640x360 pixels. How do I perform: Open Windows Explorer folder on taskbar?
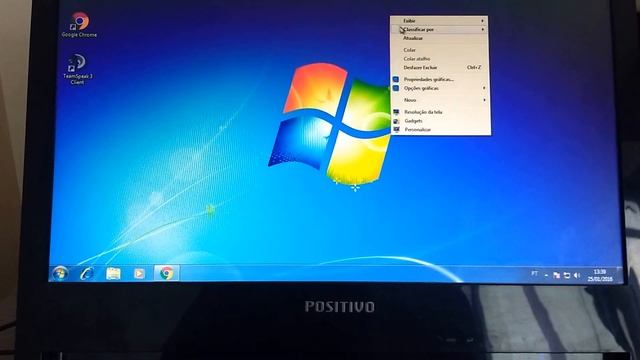click(x=113, y=273)
